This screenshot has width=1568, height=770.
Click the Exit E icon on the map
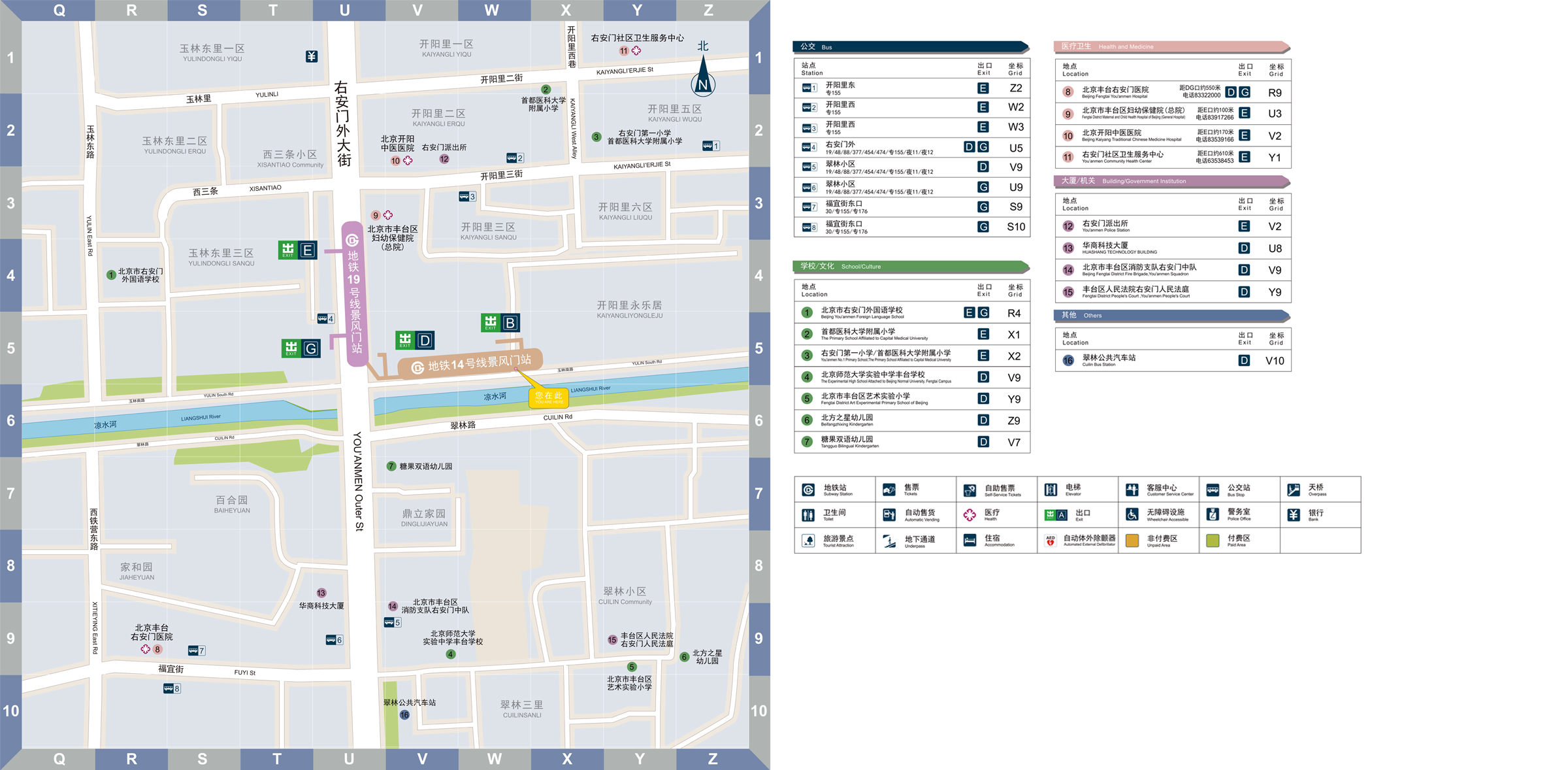(298, 250)
